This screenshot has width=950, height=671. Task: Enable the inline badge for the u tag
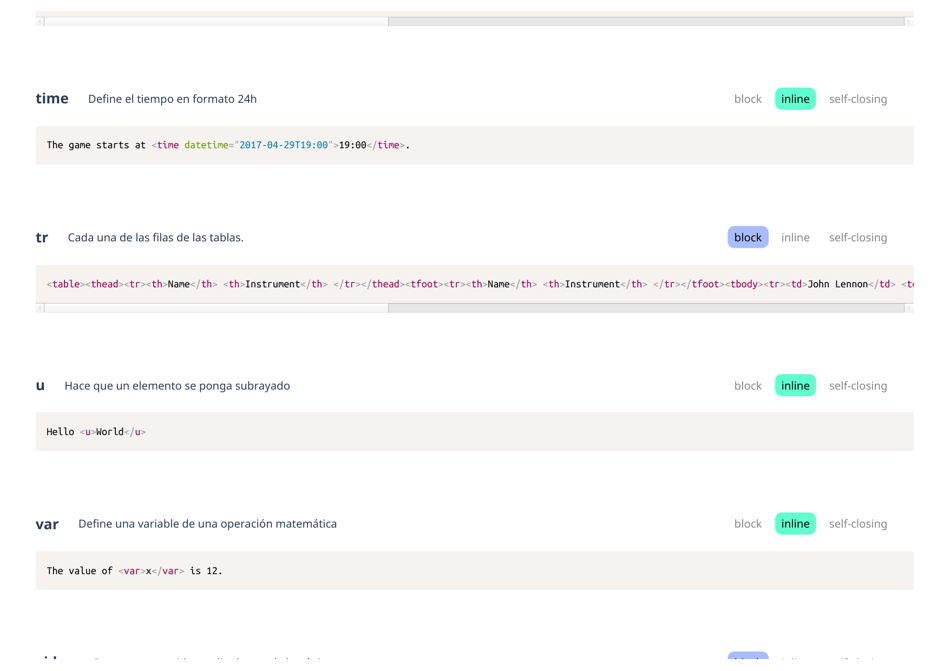click(795, 385)
